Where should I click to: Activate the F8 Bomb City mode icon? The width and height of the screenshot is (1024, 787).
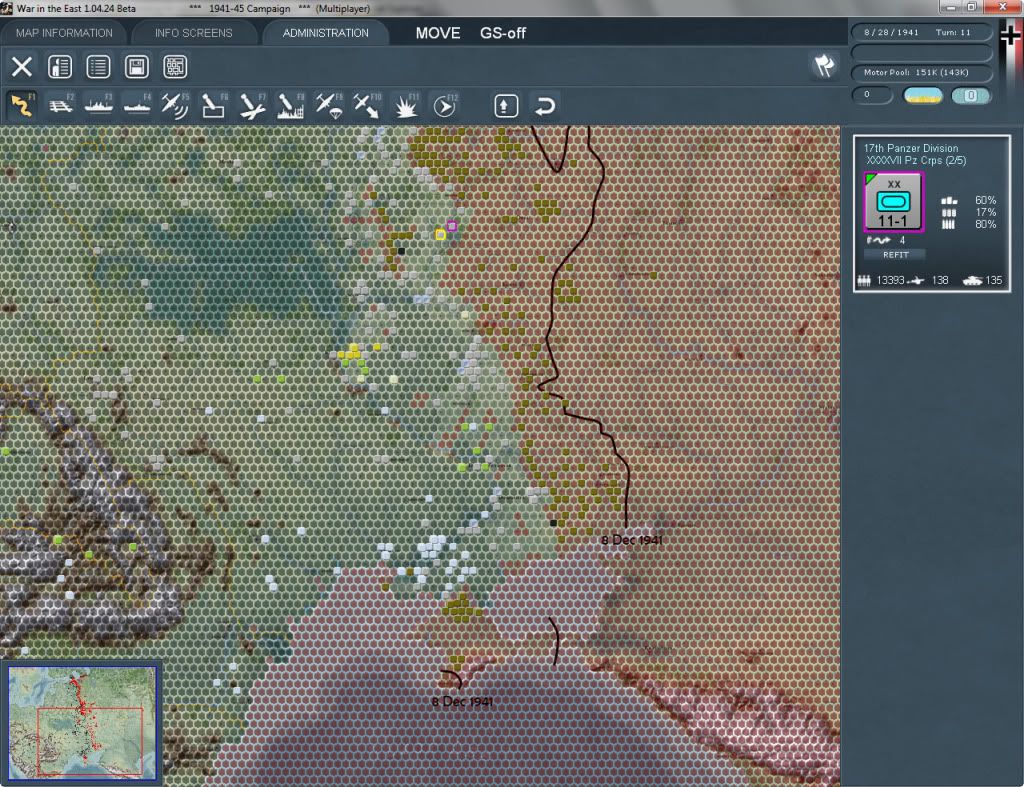(x=290, y=106)
